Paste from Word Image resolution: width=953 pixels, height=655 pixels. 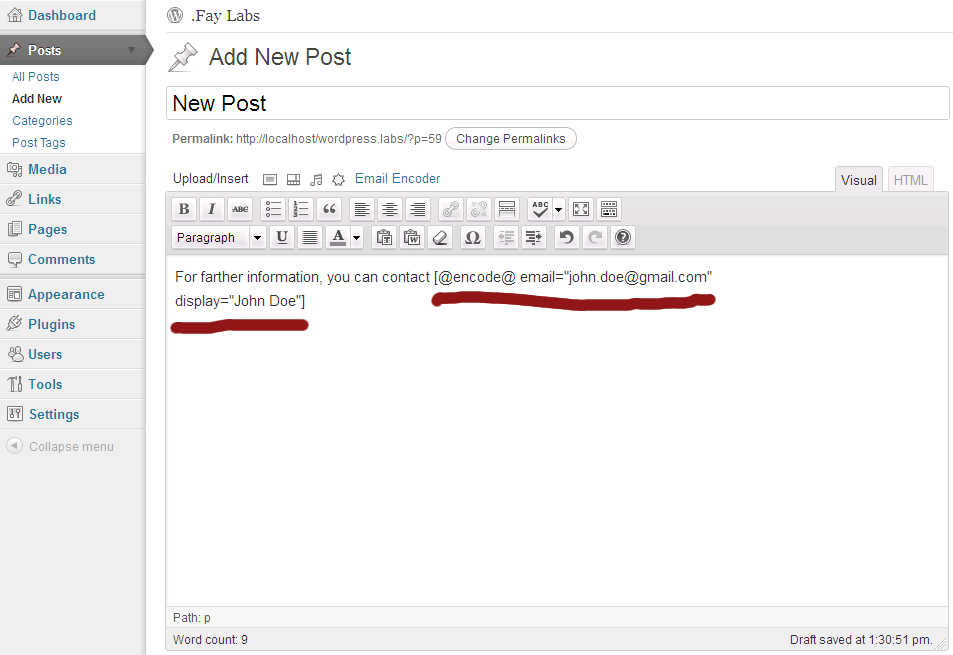[x=412, y=238]
